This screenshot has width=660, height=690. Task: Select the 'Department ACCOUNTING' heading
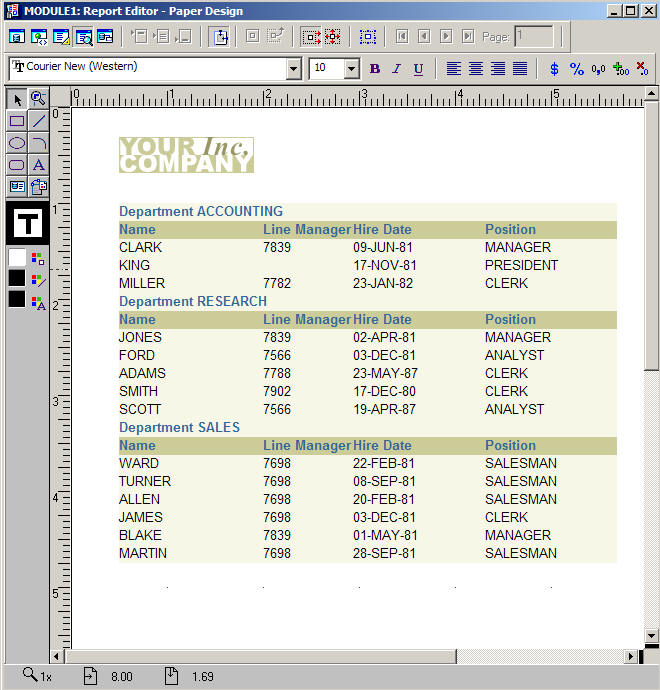point(201,211)
